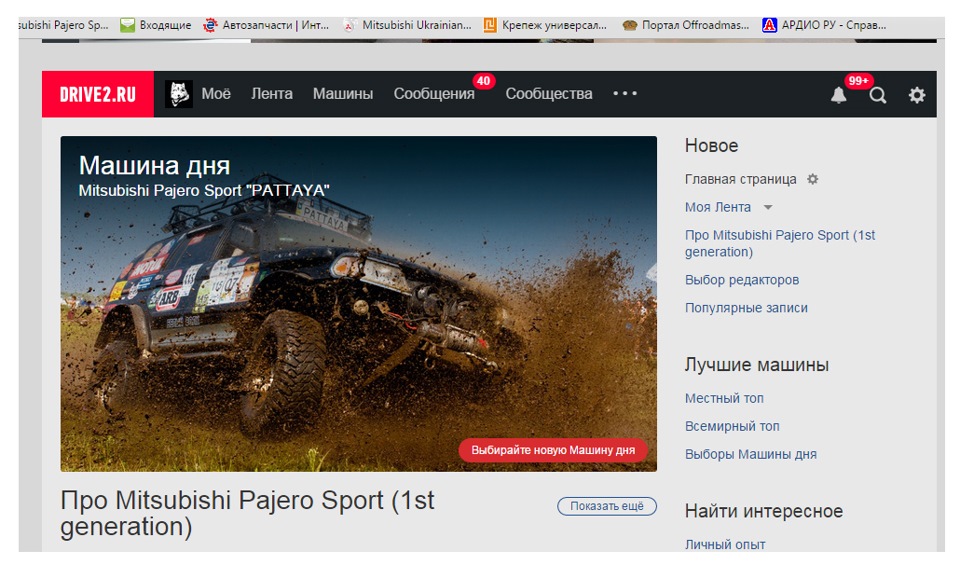
Task: Open Автозапчасти bookmark
Action: [x=268, y=25]
